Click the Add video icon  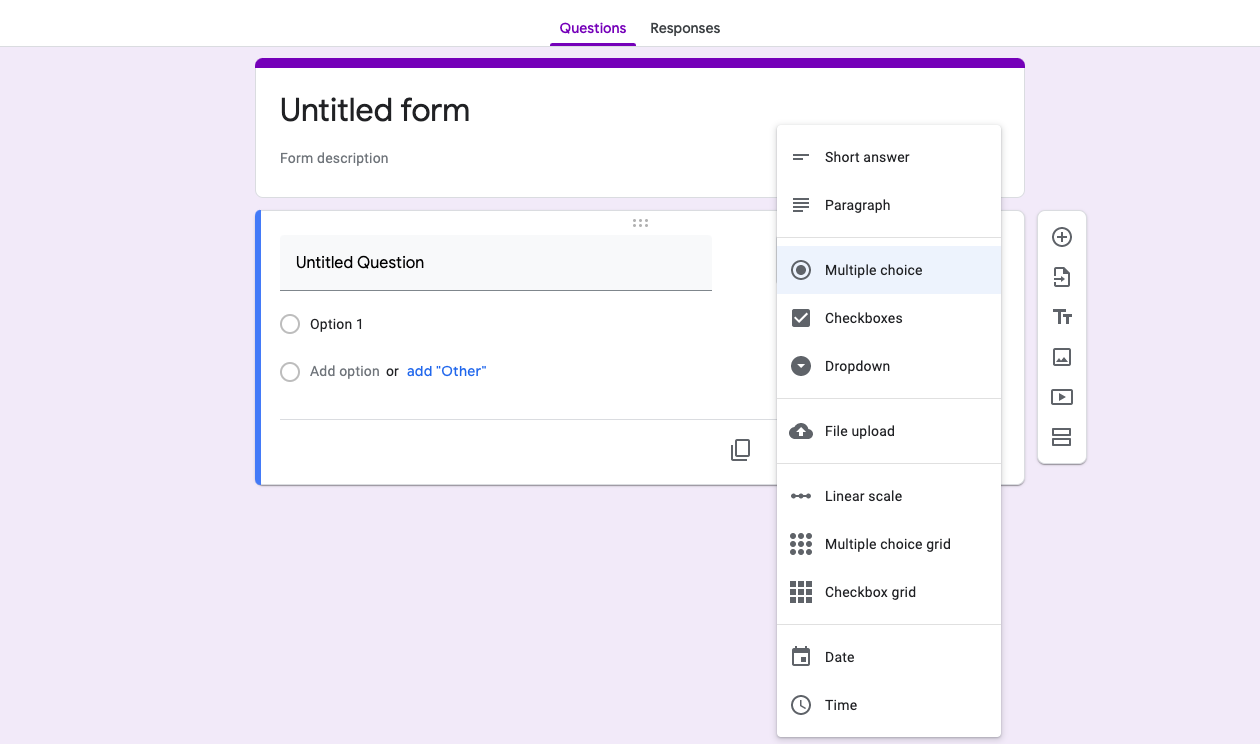click(x=1062, y=397)
